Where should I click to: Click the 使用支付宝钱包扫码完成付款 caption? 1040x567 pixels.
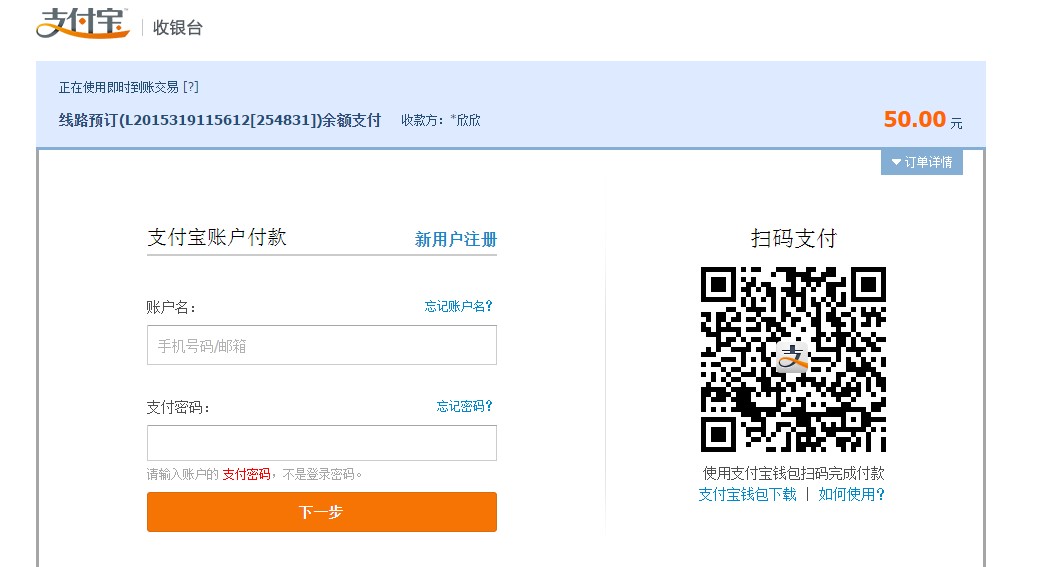click(x=793, y=473)
